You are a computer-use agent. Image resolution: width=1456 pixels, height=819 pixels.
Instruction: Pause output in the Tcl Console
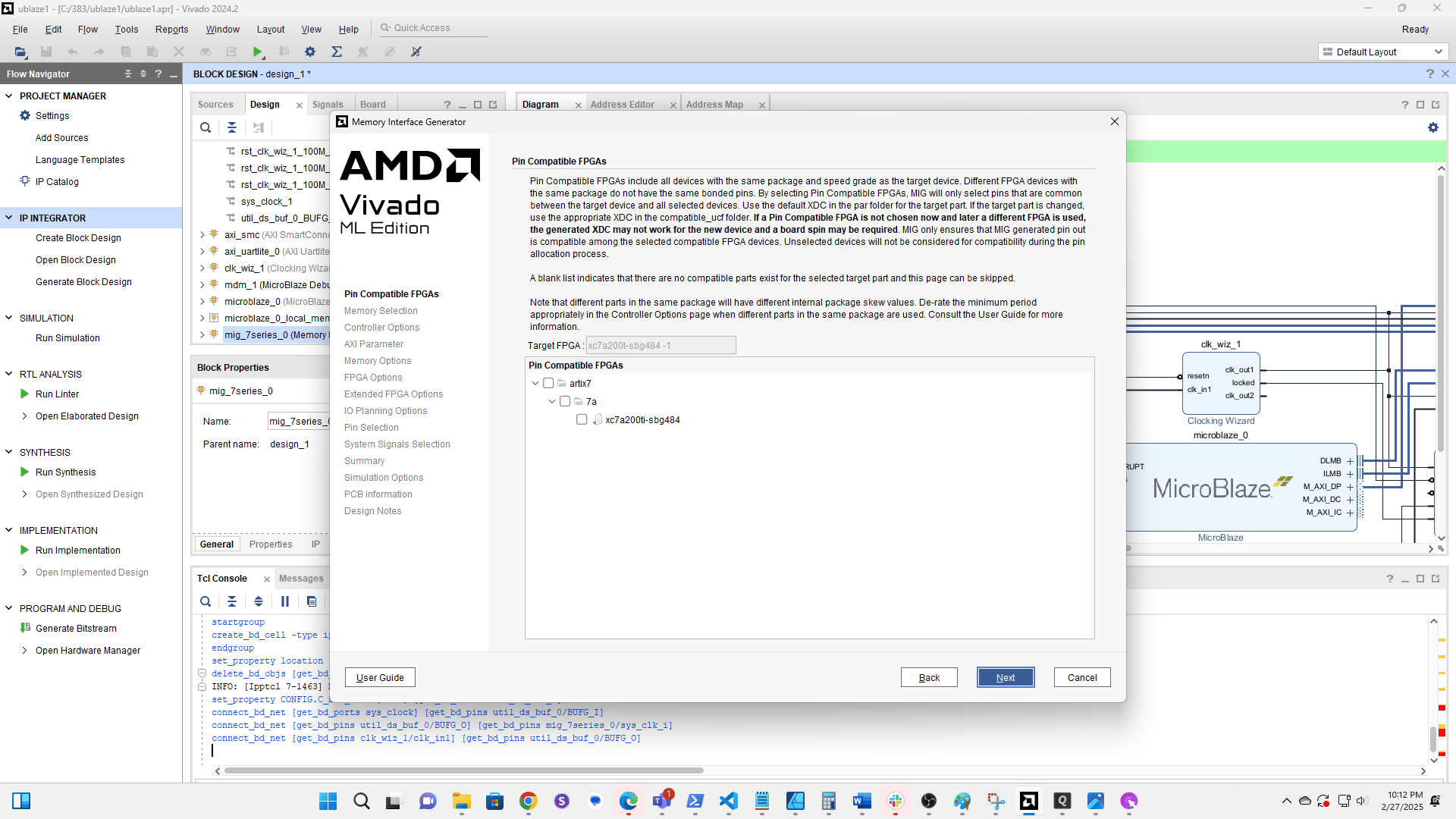click(x=285, y=601)
